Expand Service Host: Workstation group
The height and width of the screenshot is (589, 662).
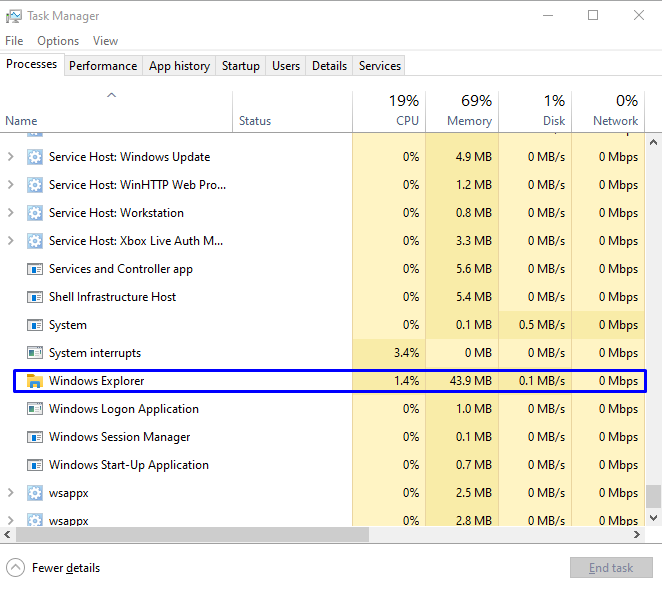[x=11, y=213]
